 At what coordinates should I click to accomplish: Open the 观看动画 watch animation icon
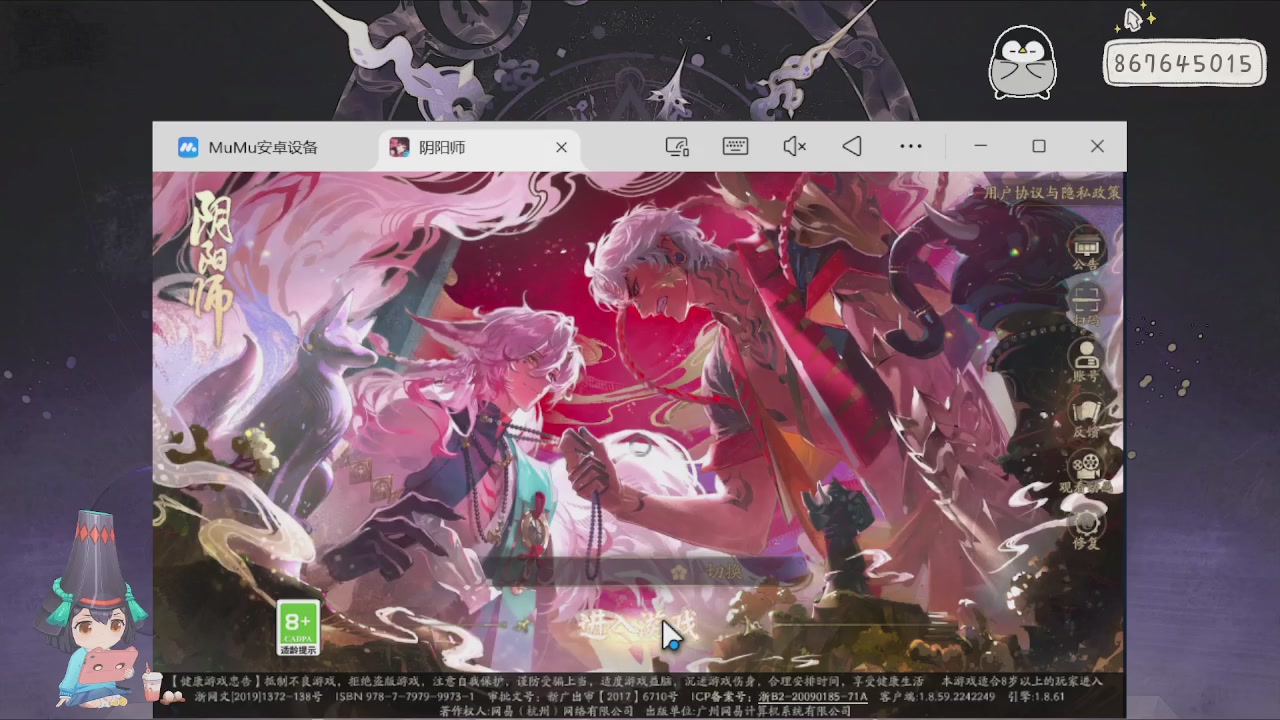(1086, 472)
